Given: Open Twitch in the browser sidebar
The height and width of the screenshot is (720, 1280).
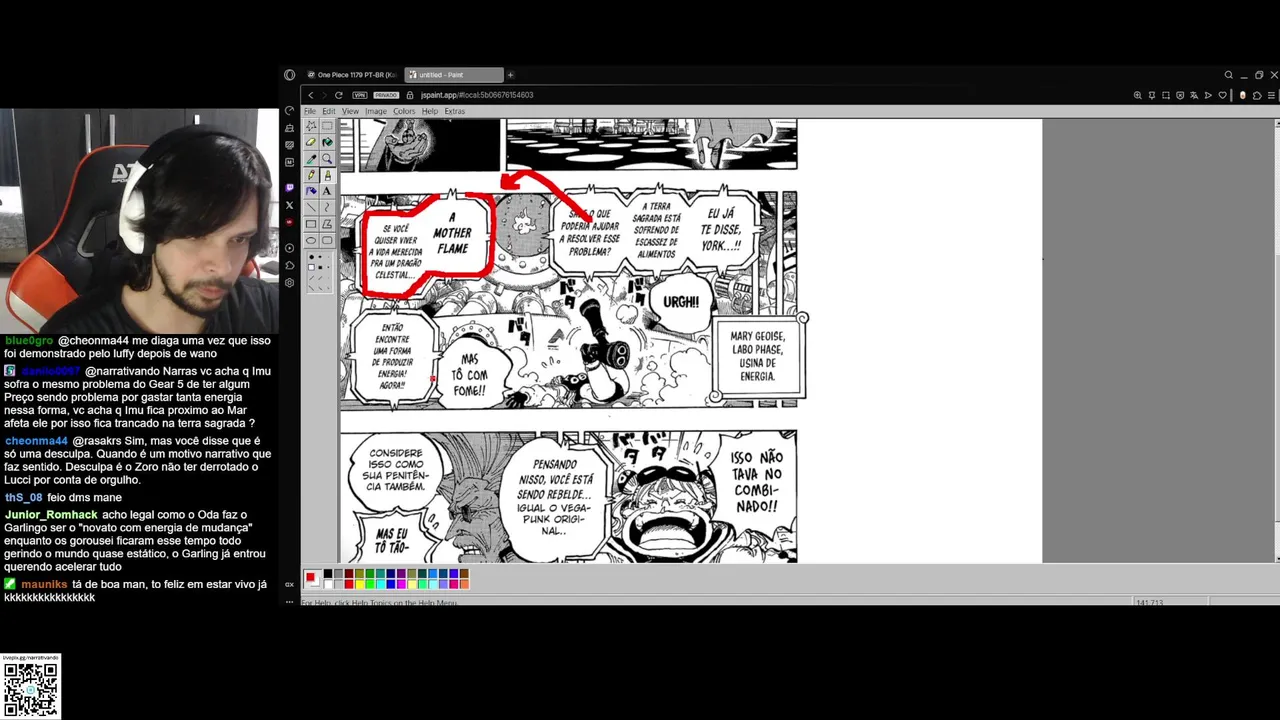Looking at the screenshot, I should (x=289, y=188).
